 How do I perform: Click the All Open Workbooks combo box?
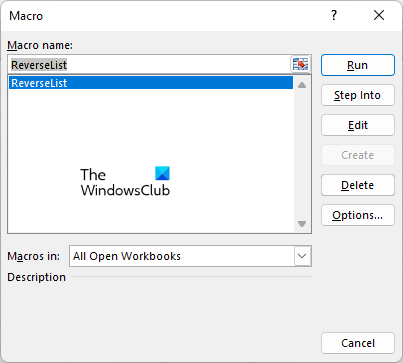[190, 256]
